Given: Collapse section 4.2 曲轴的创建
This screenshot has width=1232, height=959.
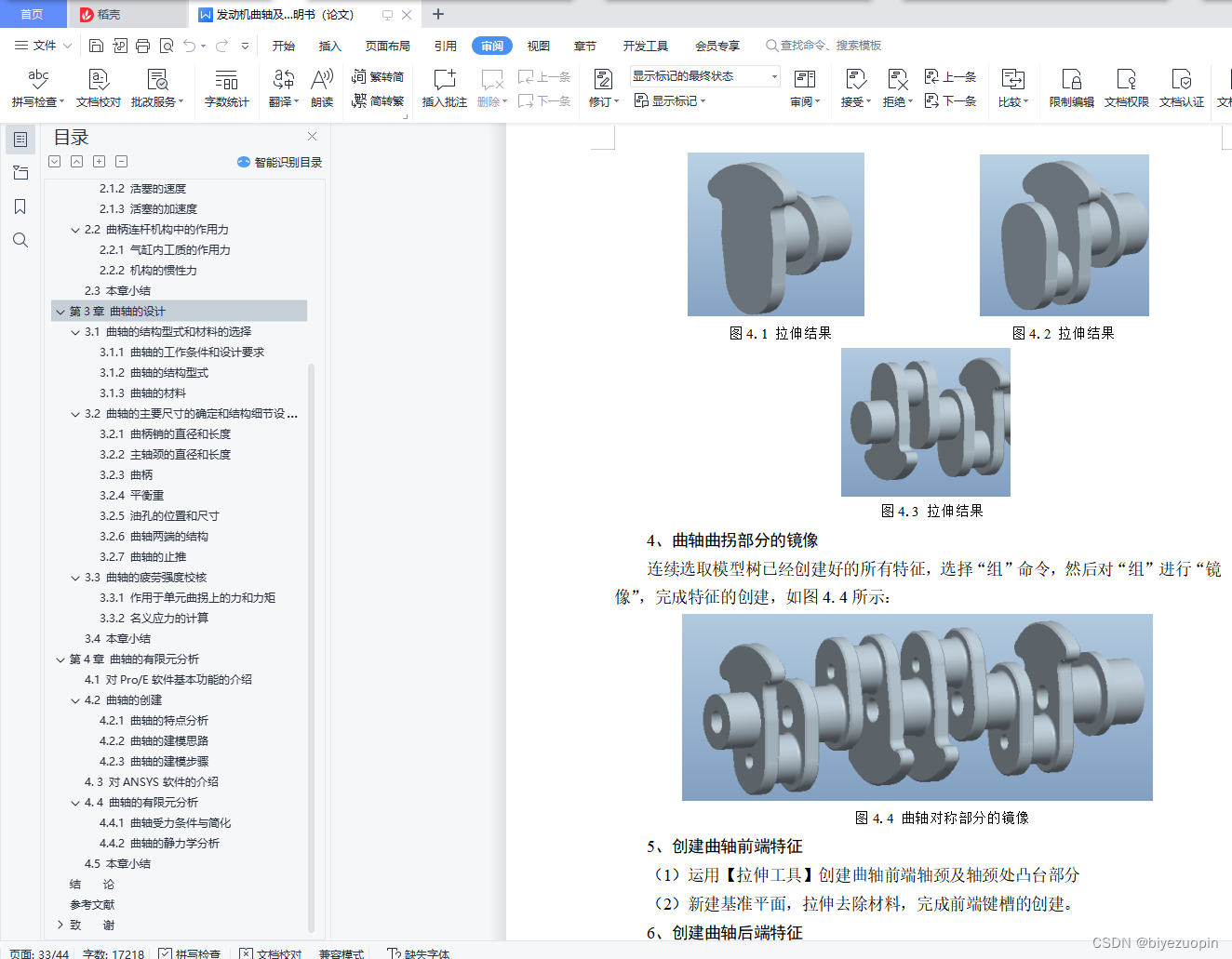Looking at the screenshot, I should click(x=75, y=700).
